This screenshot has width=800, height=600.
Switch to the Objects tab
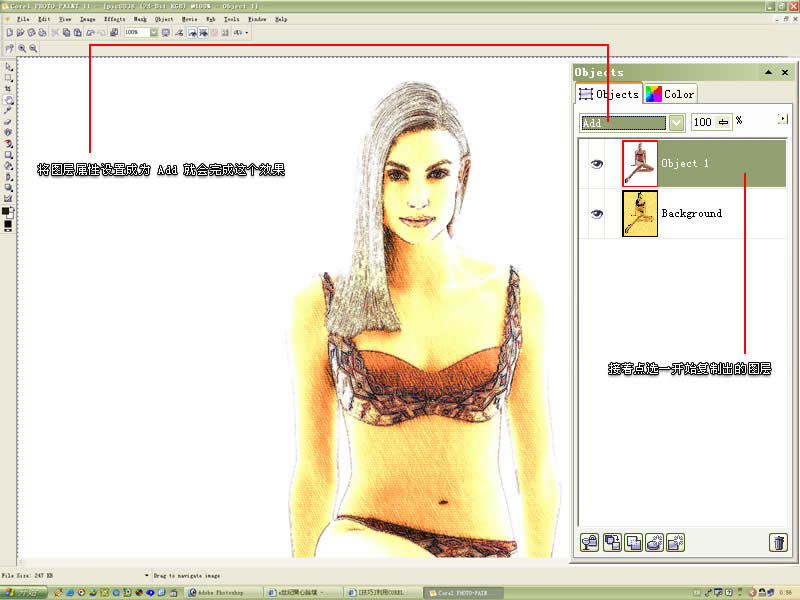tap(609, 94)
